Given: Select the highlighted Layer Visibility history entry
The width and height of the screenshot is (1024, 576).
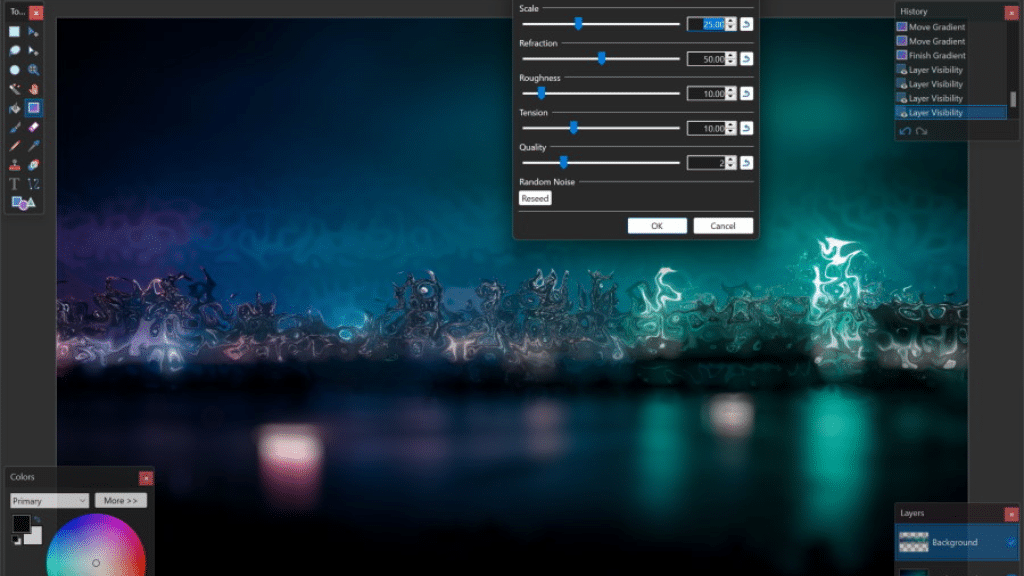Looking at the screenshot, I should point(950,112).
